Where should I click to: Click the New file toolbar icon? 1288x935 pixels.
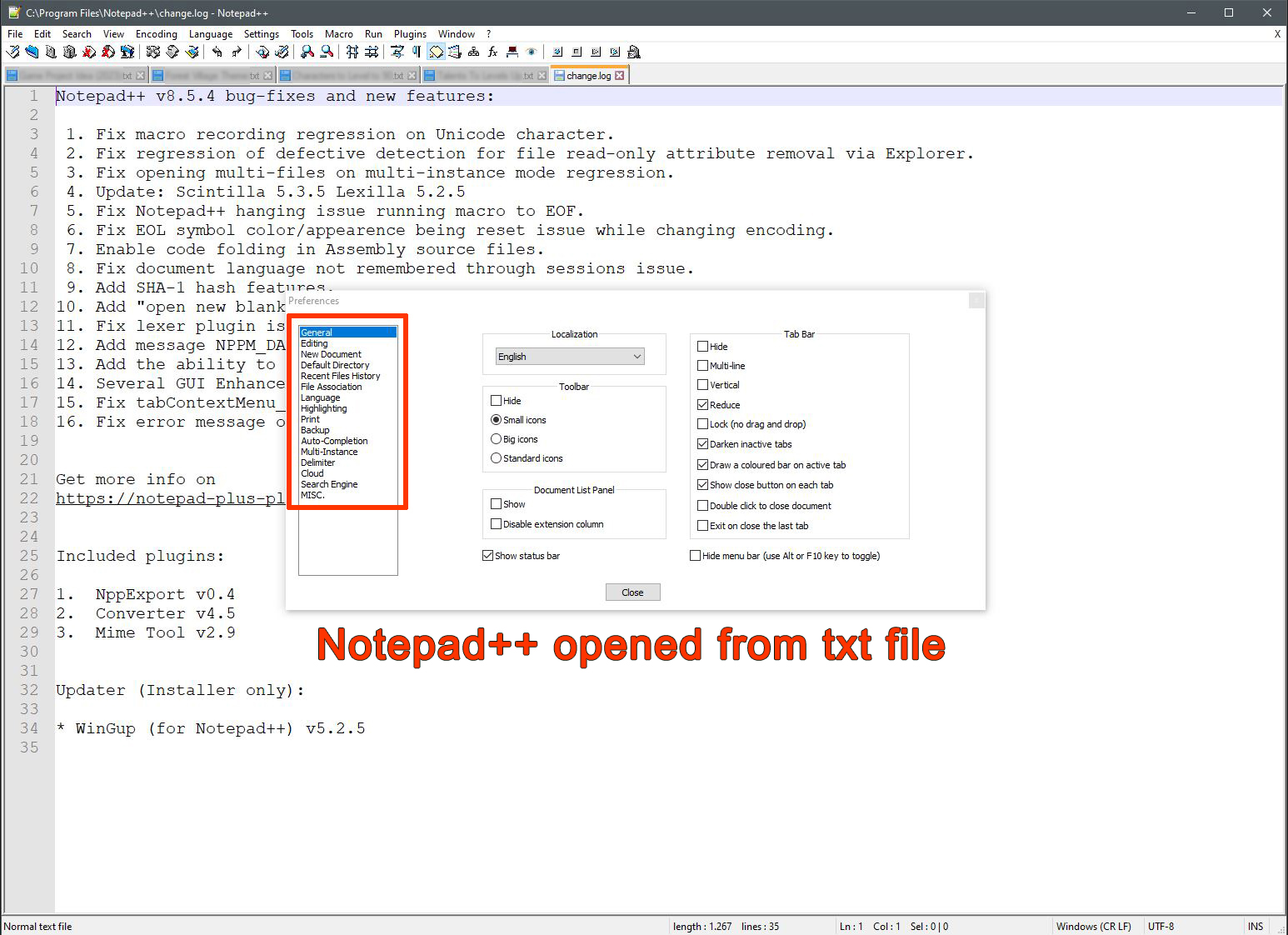coord(13,52)
